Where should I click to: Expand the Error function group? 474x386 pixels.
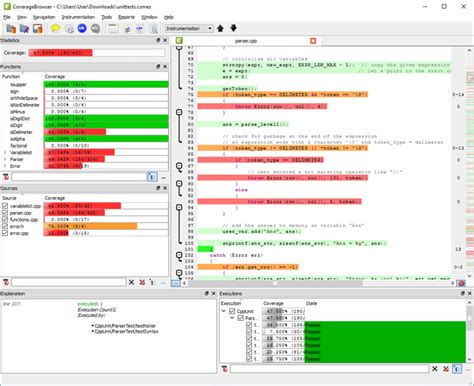coord(5,166)
